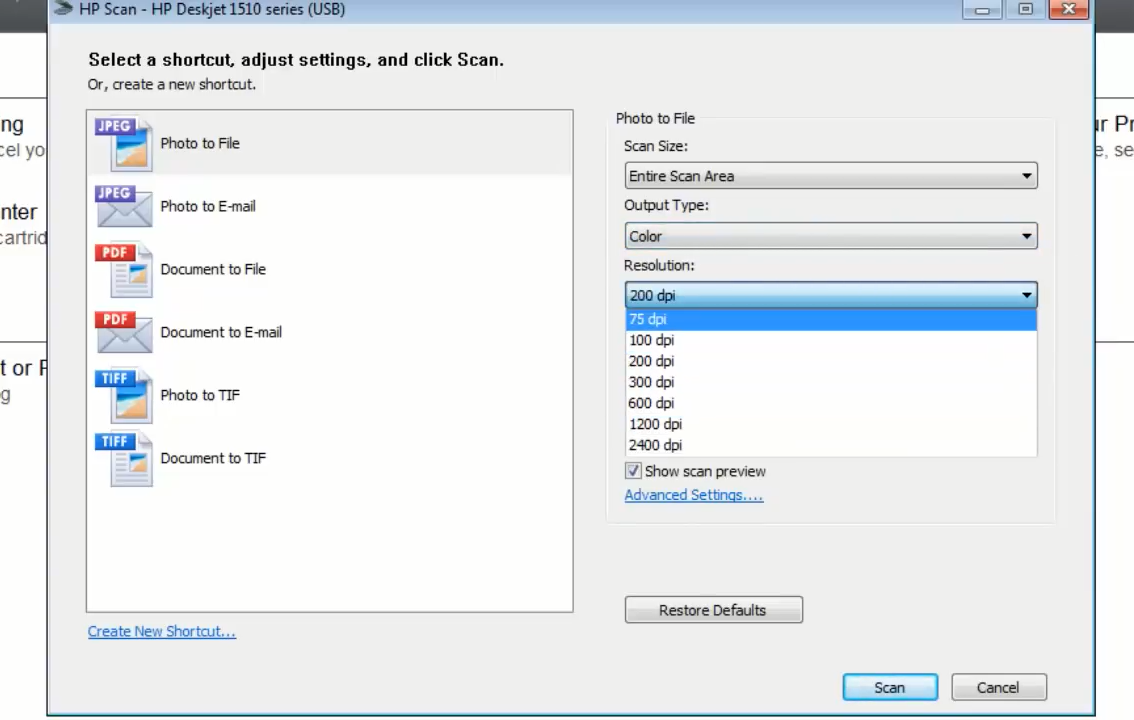This screenshot has height=720, width=1134.
Task: Choose 200 dpi in the open list
Action: 830,361
